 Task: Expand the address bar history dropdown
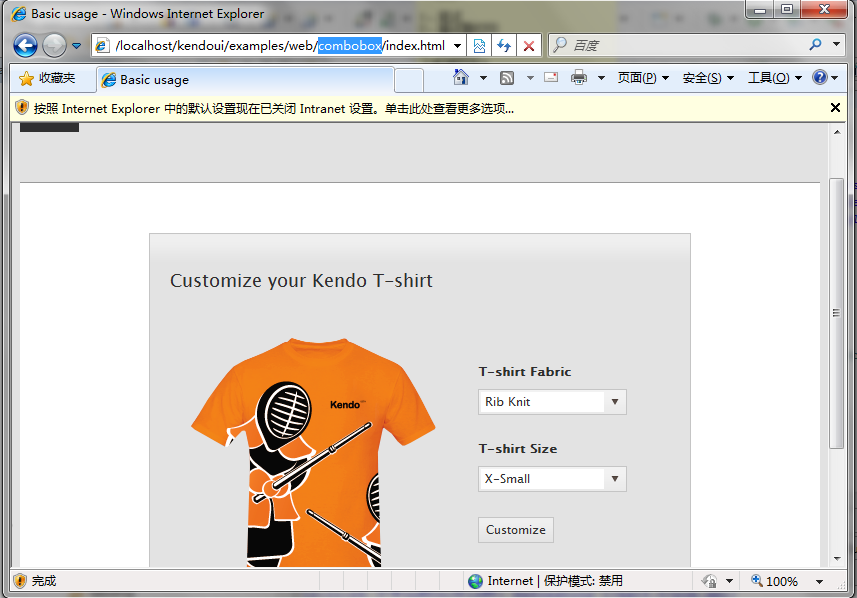tap(457, 45)
